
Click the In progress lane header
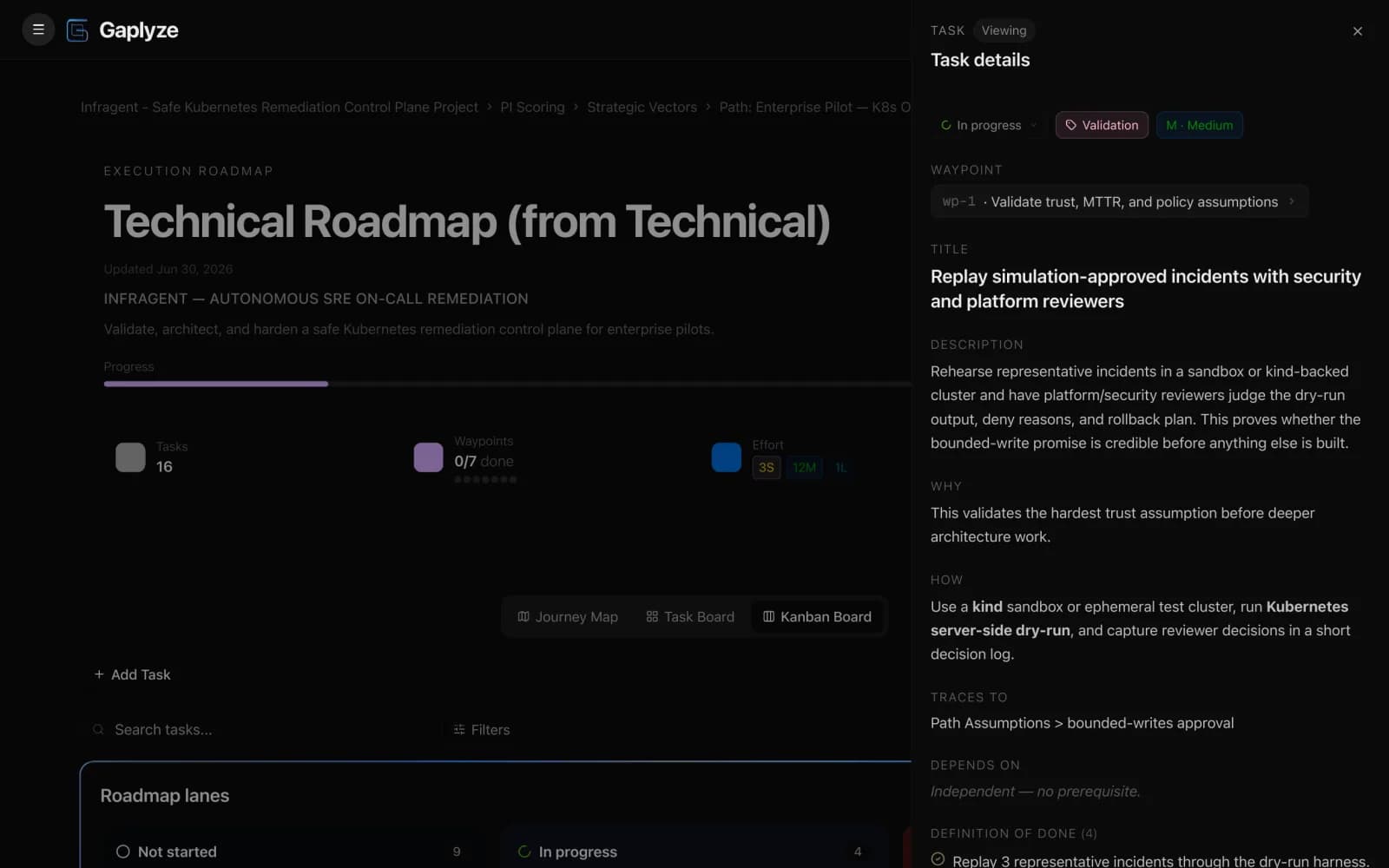(x=694, y=852)
